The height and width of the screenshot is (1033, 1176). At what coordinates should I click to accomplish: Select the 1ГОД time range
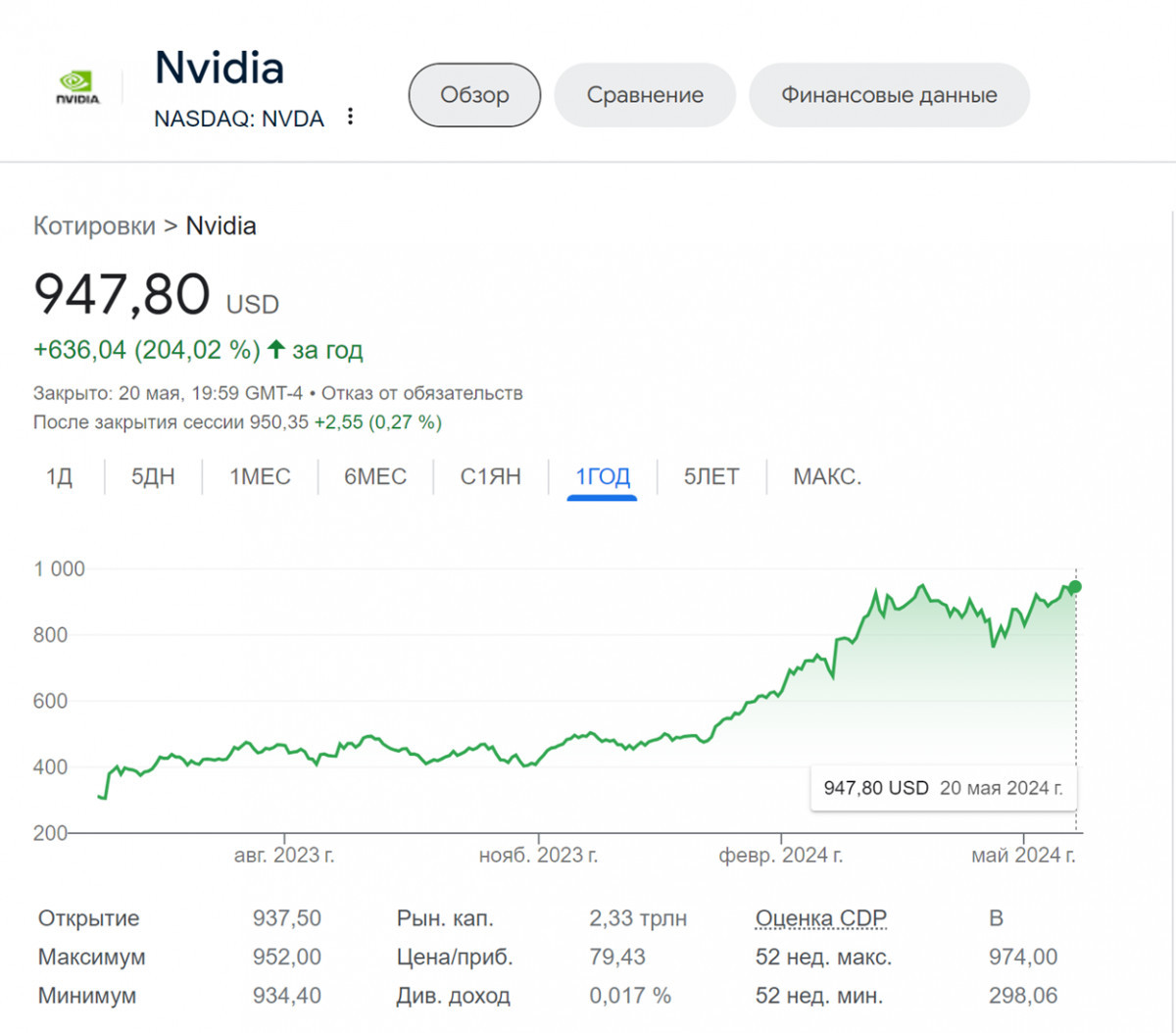pos(602,477)
